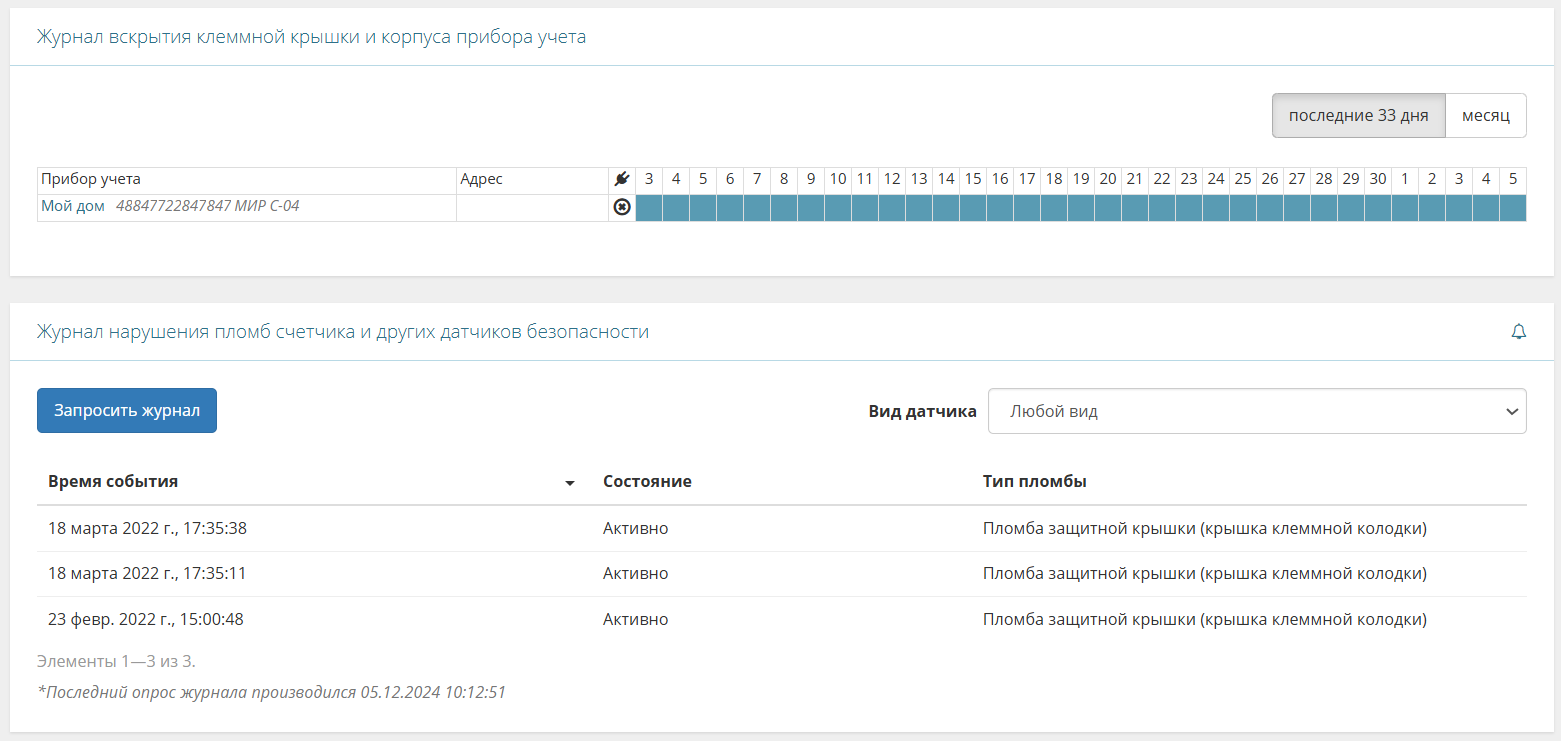Click day 10 in the calendar header
Screen dimensions: 1561x741
tap(838, 179)
